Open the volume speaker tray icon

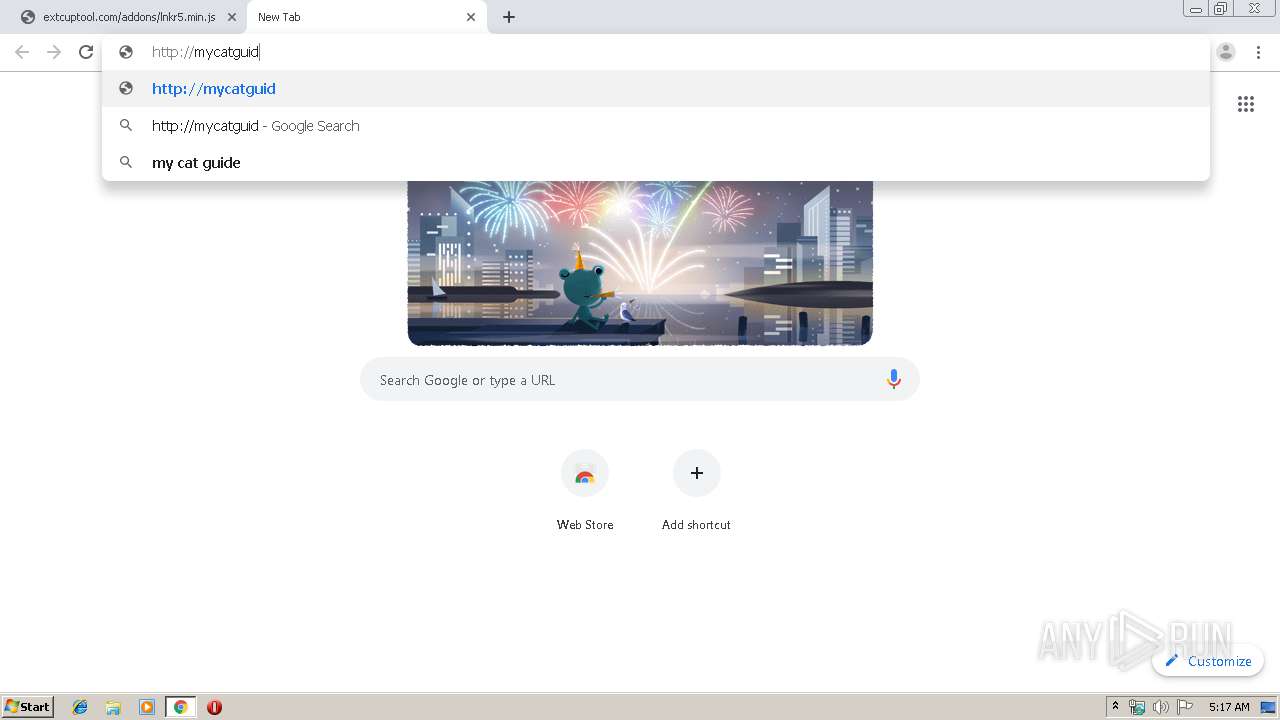click(1161, 707)
